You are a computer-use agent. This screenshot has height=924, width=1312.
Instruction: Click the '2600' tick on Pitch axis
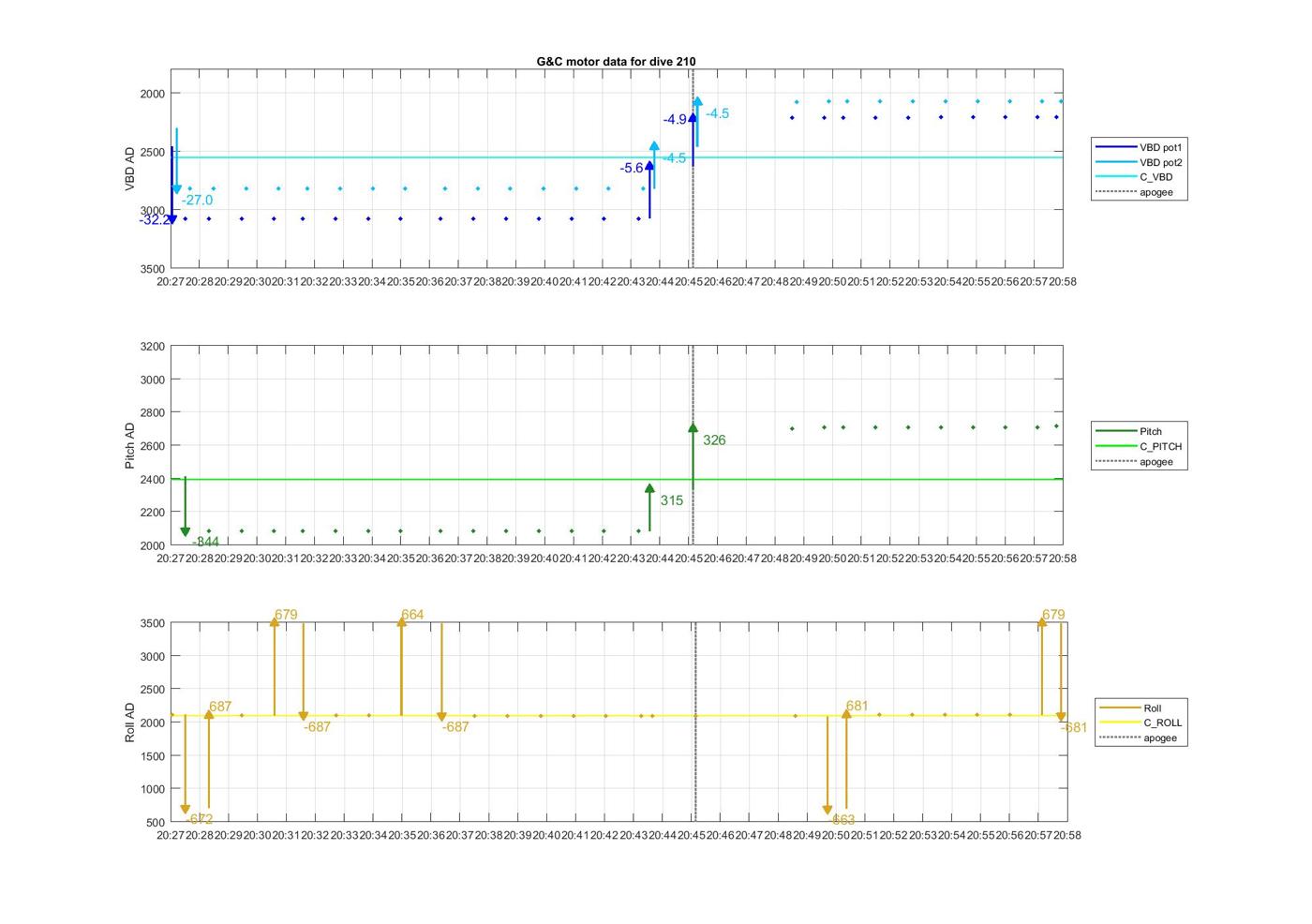(153, 446)
